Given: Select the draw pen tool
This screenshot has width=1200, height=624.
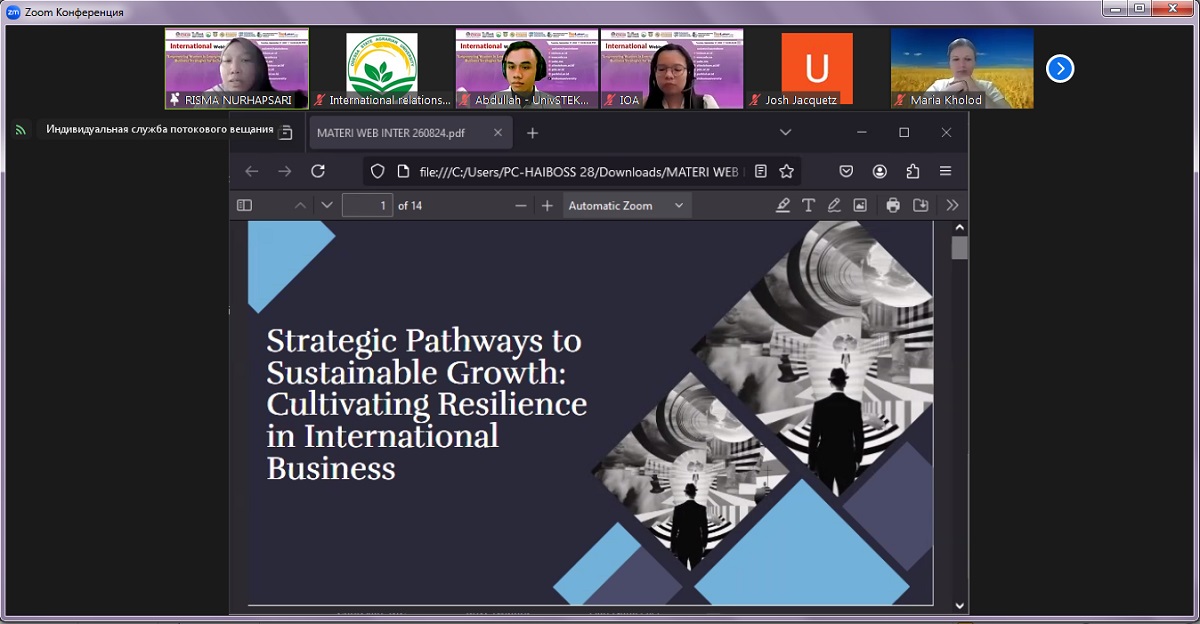Looking at the screenshot, I should [x=834, y=205].
